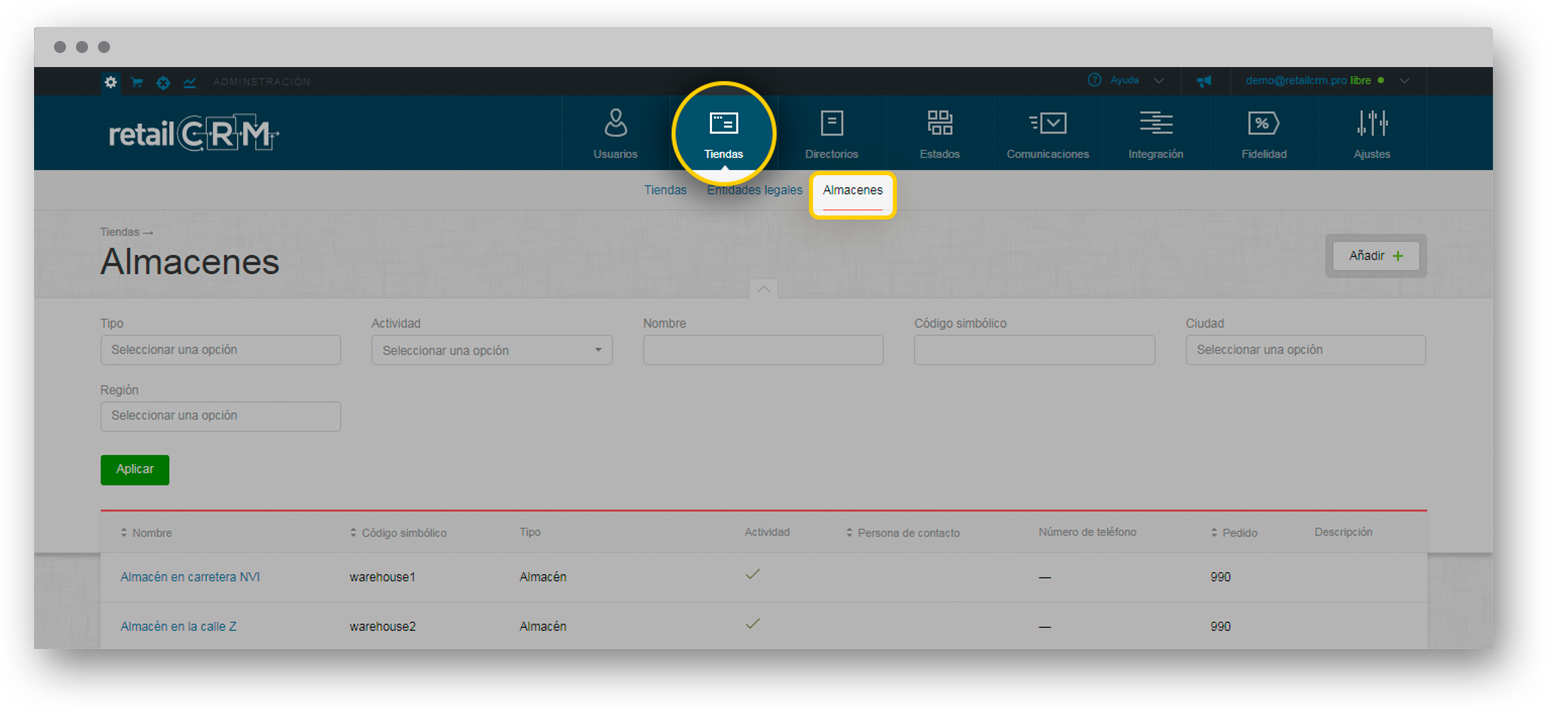Click the Añadir button
Viewport: 1555px width, 726px height.
(x=1376, y=256)
